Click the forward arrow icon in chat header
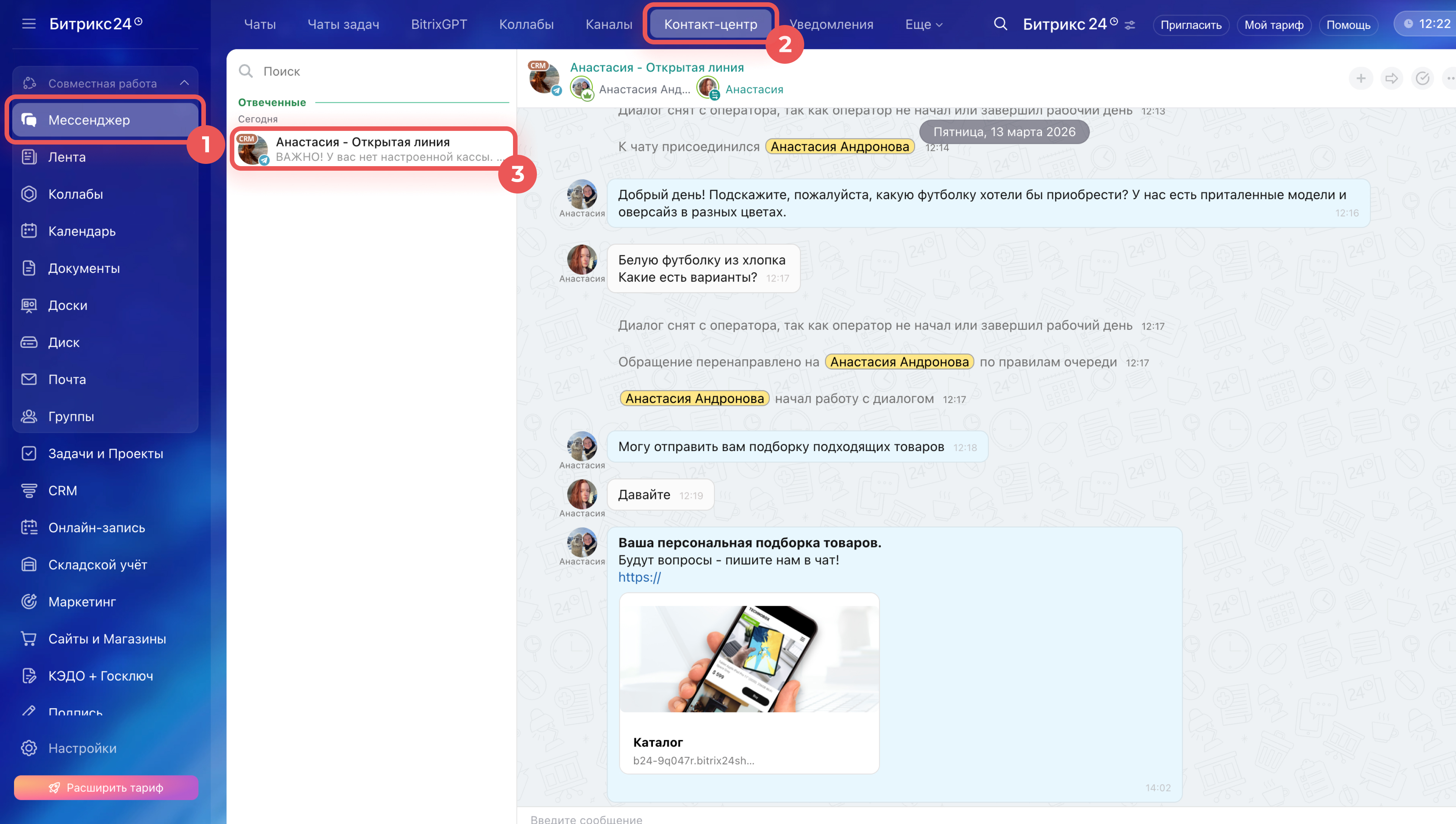Image resolution: width=1456 pixels, height=824 pixels. [1391, 78]
